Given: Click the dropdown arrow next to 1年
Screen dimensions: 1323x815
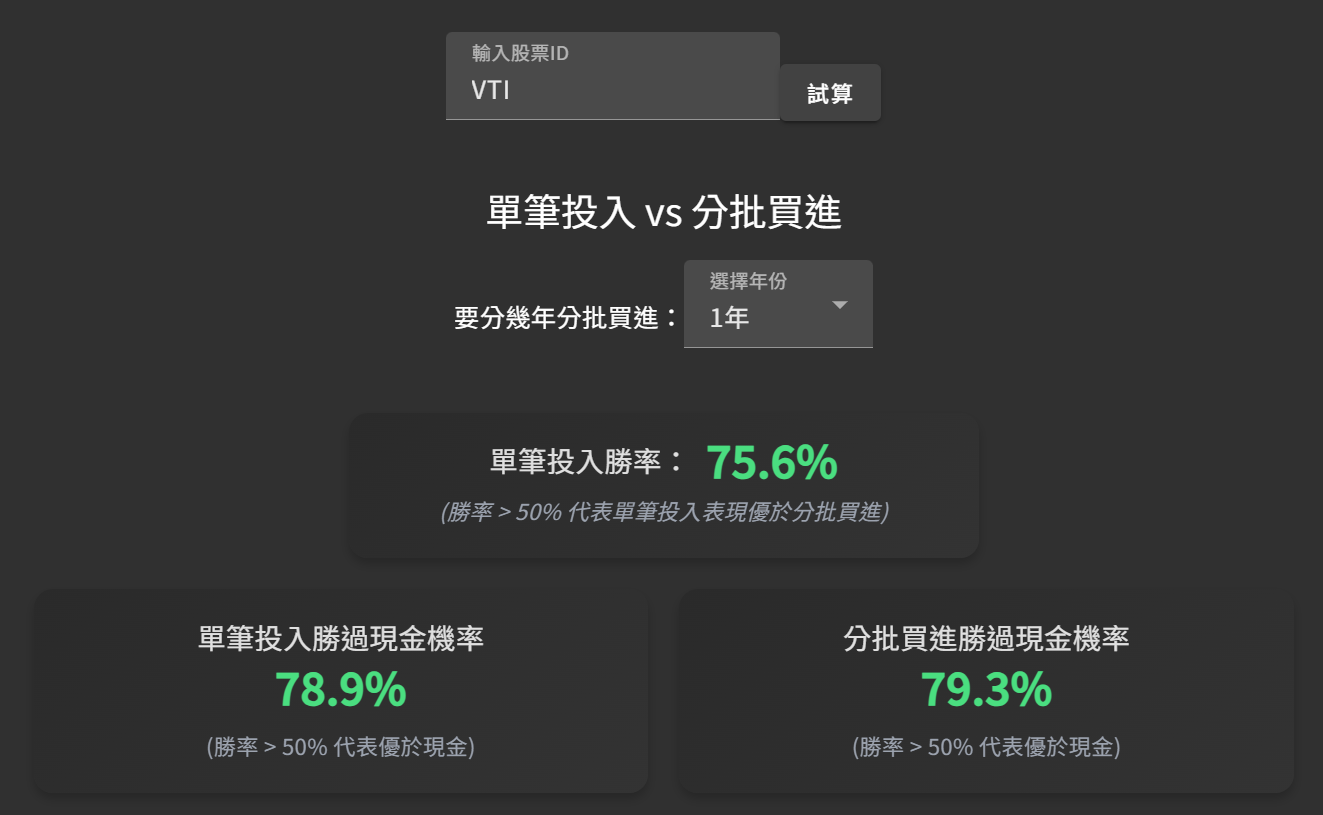Looking at the screenshot, I should (x=840, y=305).
